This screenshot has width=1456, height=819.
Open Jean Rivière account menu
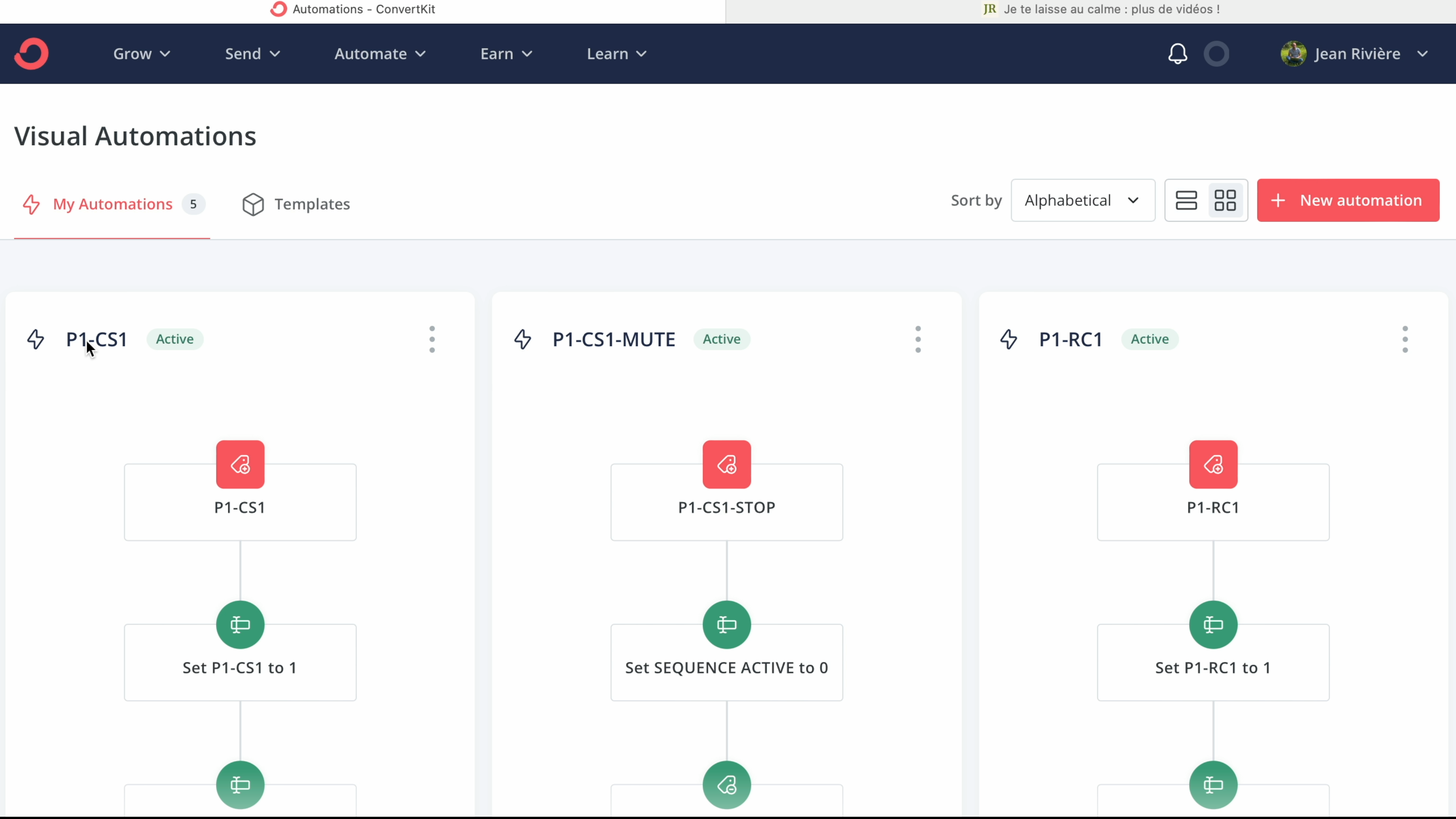(x=1355, y=54)
